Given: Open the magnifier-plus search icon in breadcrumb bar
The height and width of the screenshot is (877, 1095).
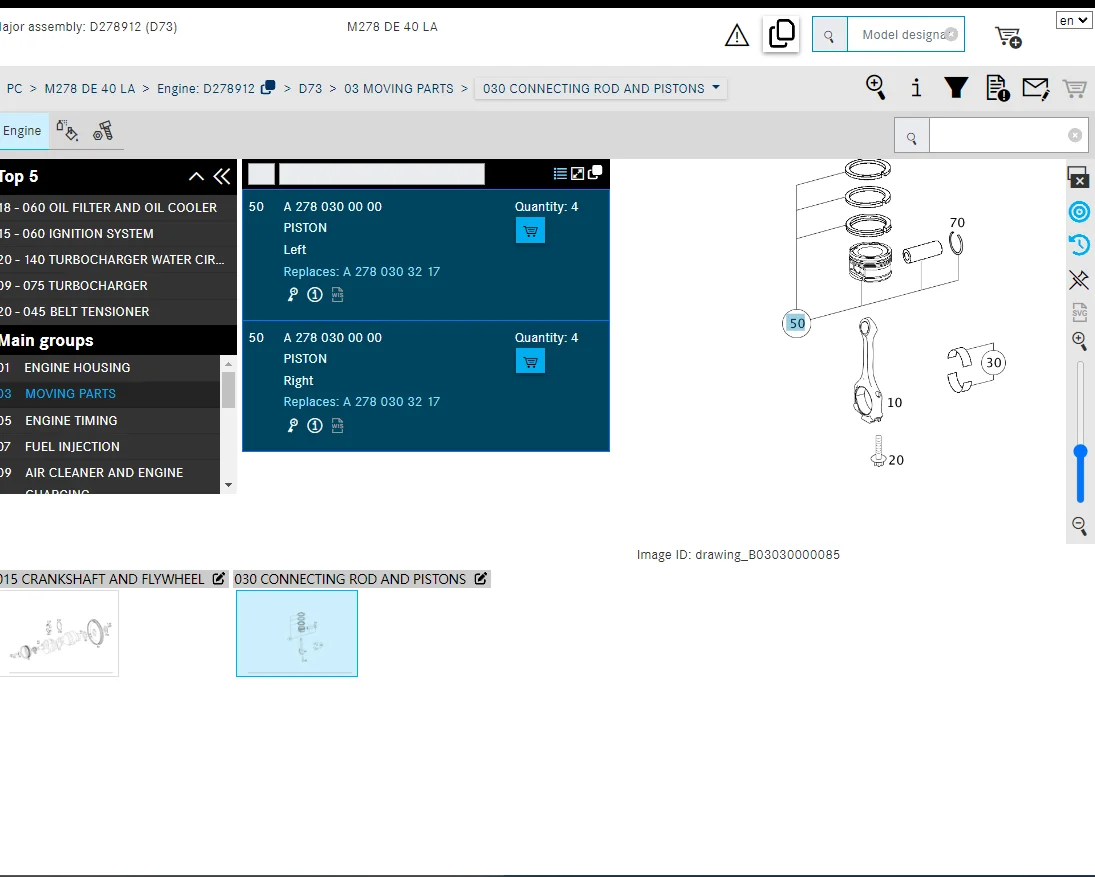Looking at the screenshot, I should click(x=875, y=88).
